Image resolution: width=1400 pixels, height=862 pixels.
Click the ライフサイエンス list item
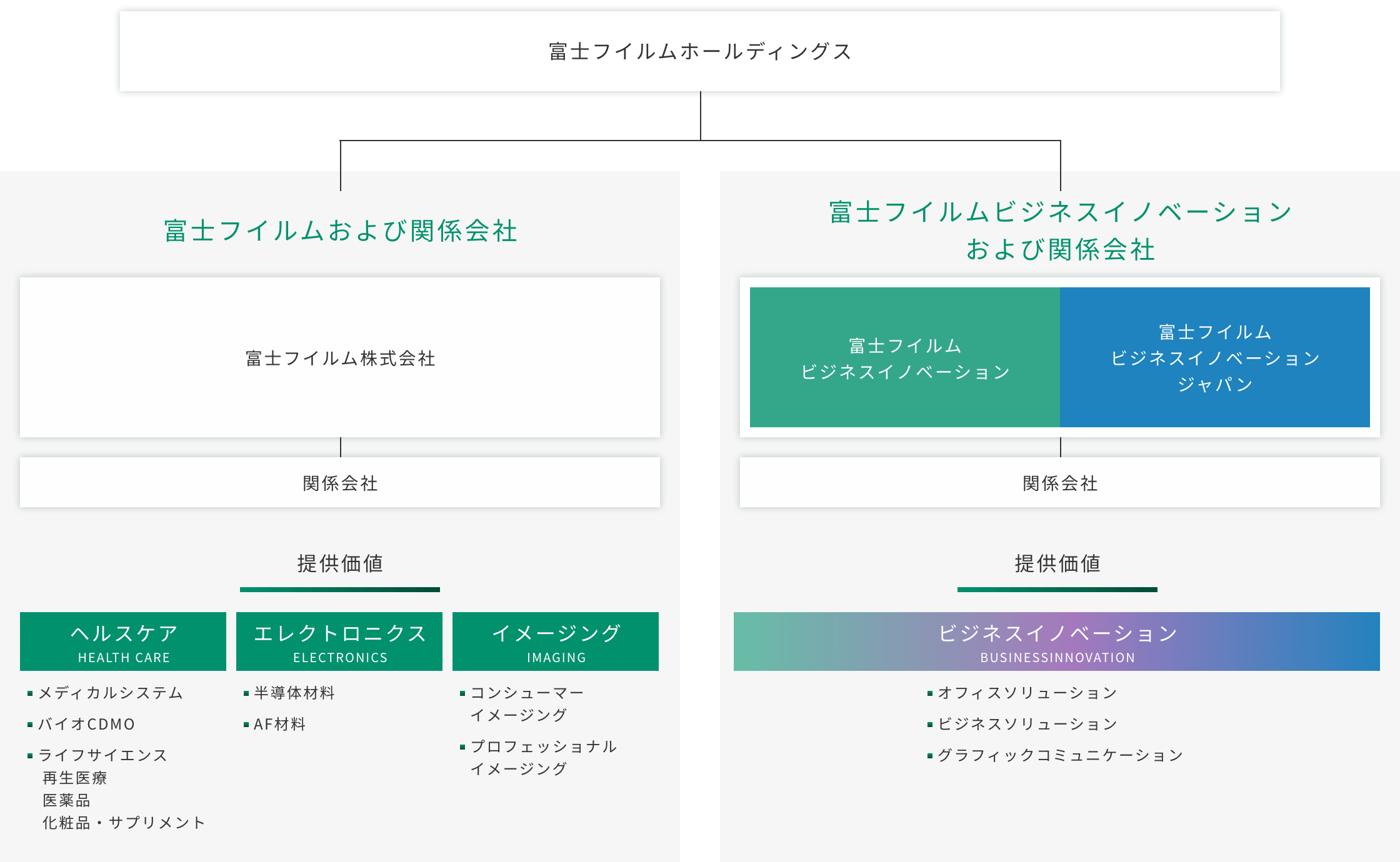coord(103,755)
